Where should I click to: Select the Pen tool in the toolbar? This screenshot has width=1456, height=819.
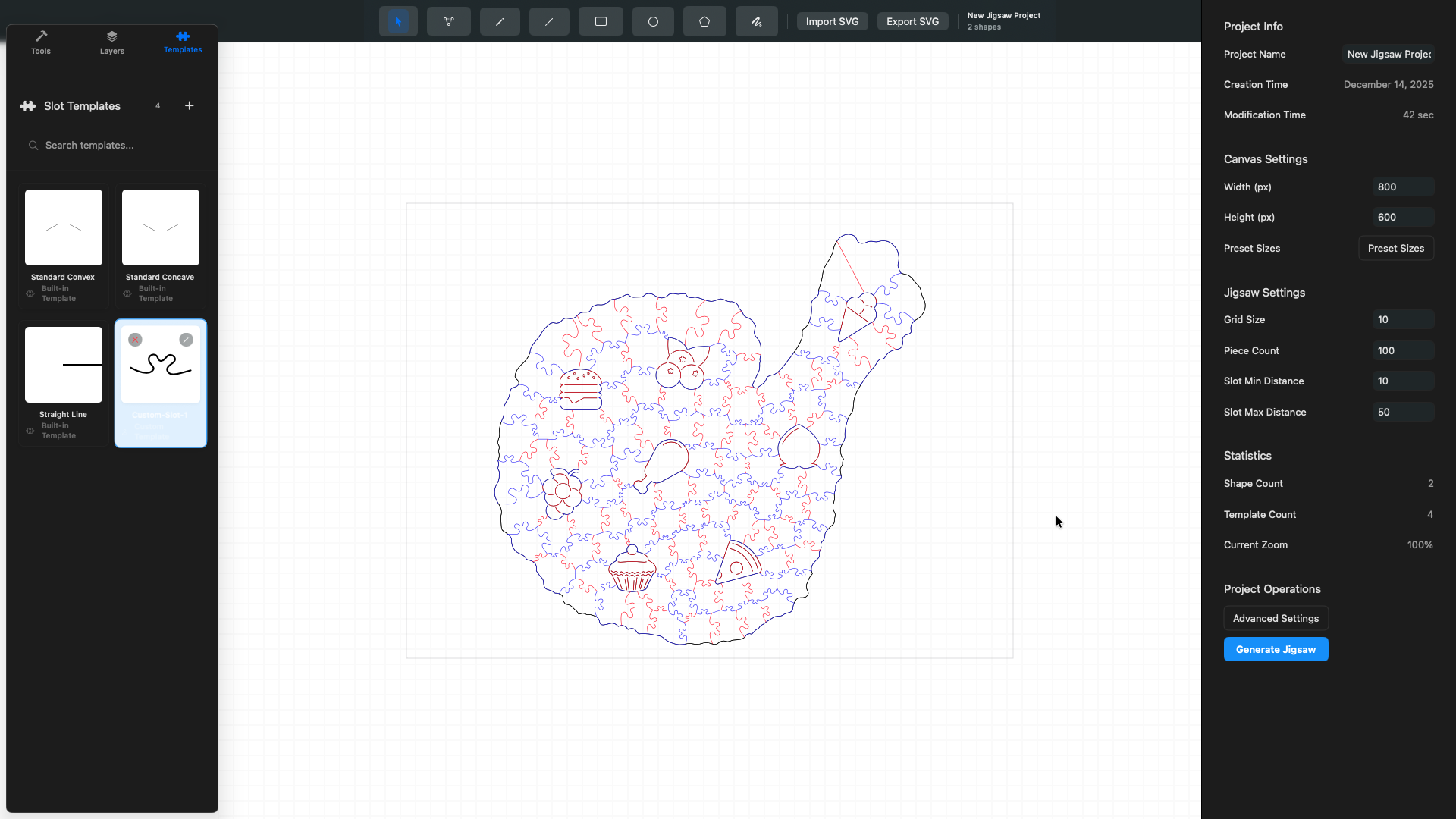coord(500,21)
